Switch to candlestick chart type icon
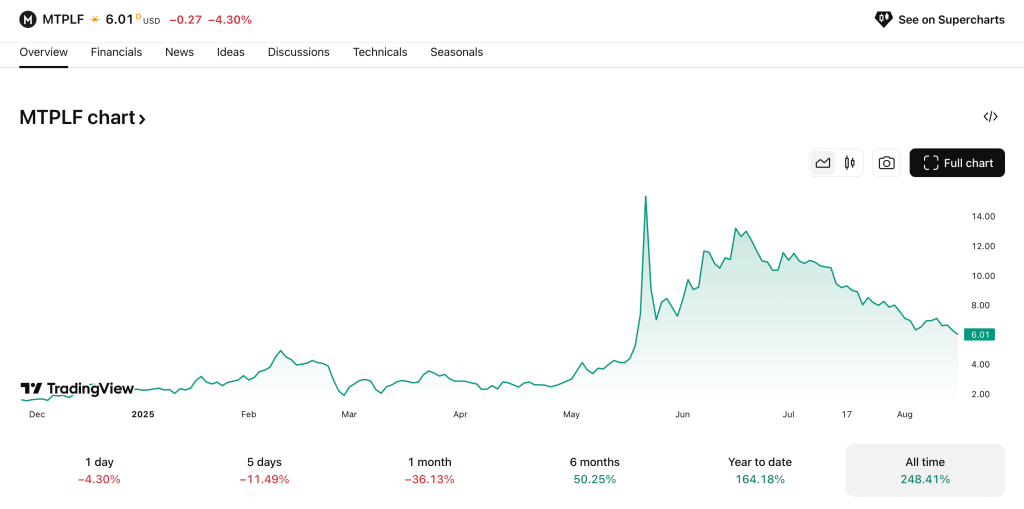This screenshot has height=509, width=1024. point(850,163)
